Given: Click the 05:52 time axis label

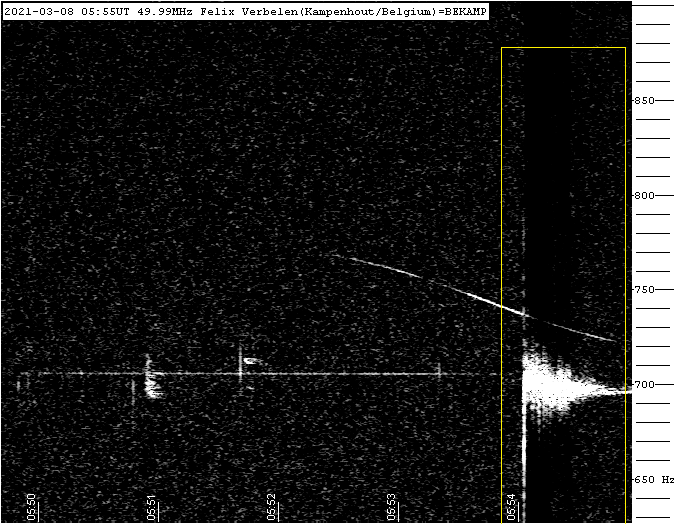Looking at the screenshot, I should point(271,507).
